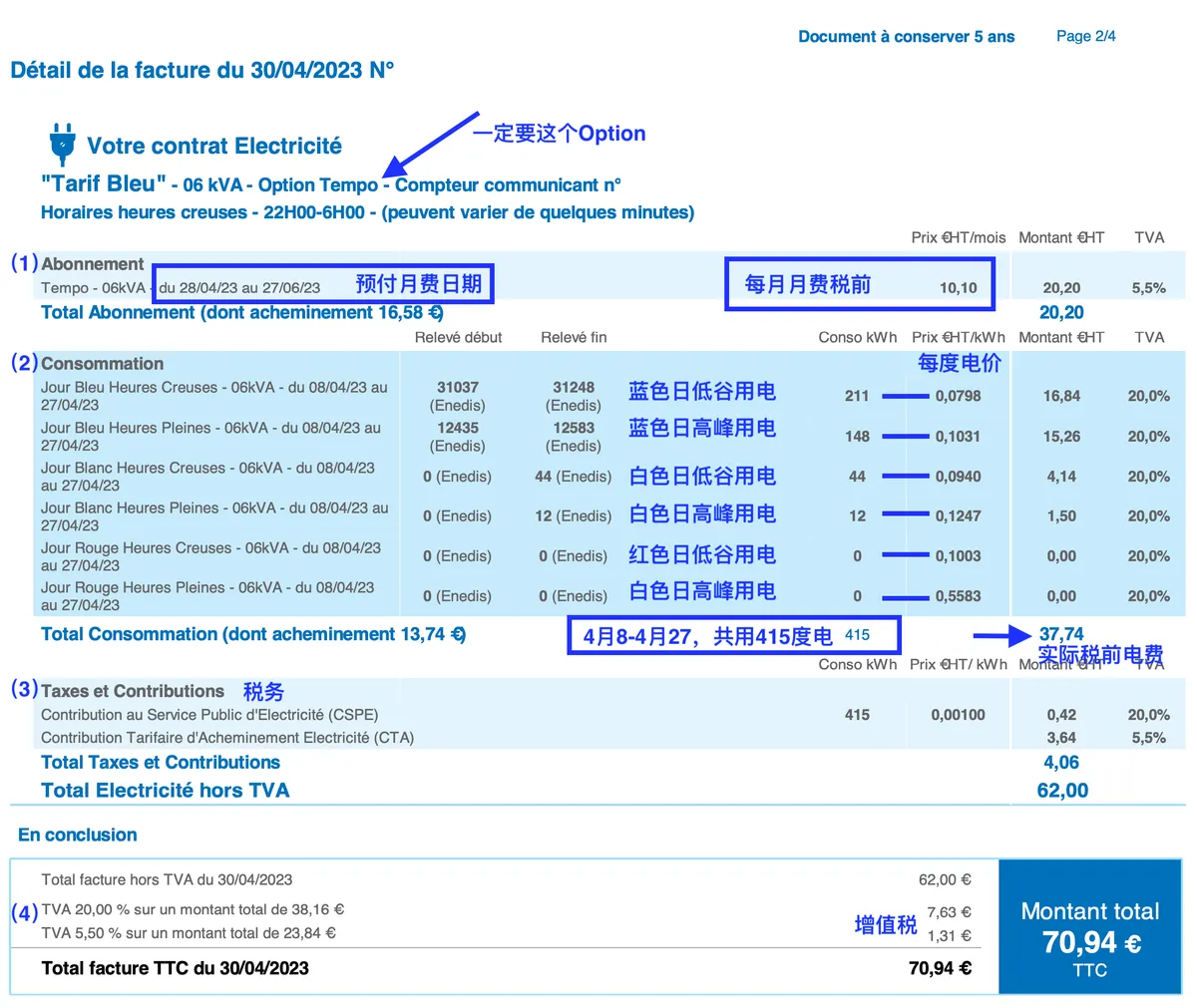Screen dimensions: 1197x1008
Task: Click the 每月月费税前 10,10 highlighted box
Action: click(x=860, y=284)
